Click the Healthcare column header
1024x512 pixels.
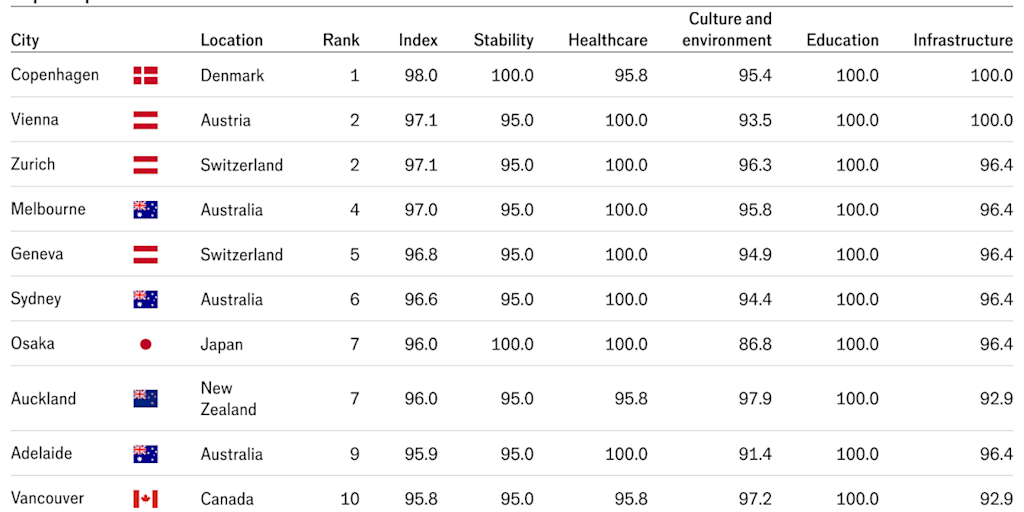pos(607,41)
